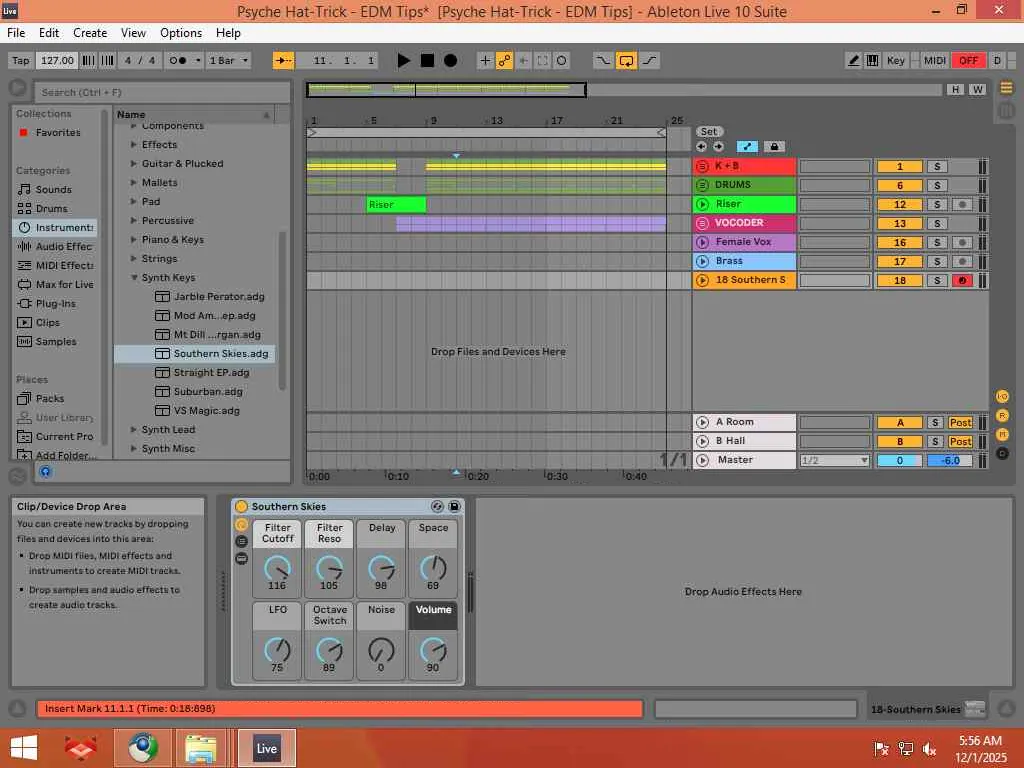Enable Key Map Mode
This screenshot has height=768, width=1024.
coord(895,61)
